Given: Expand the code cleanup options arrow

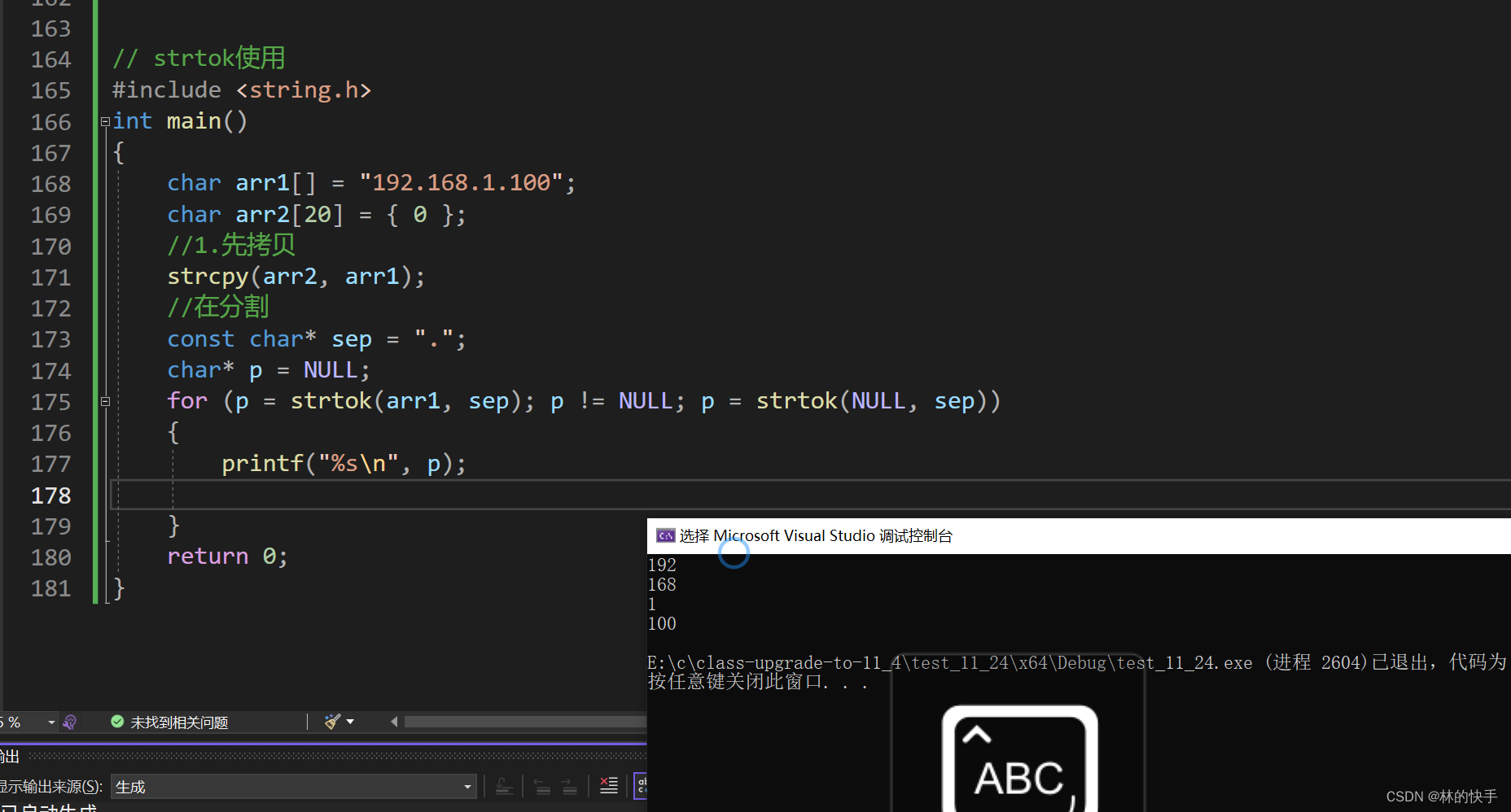Looking at the screenshot, I should 351,722.
